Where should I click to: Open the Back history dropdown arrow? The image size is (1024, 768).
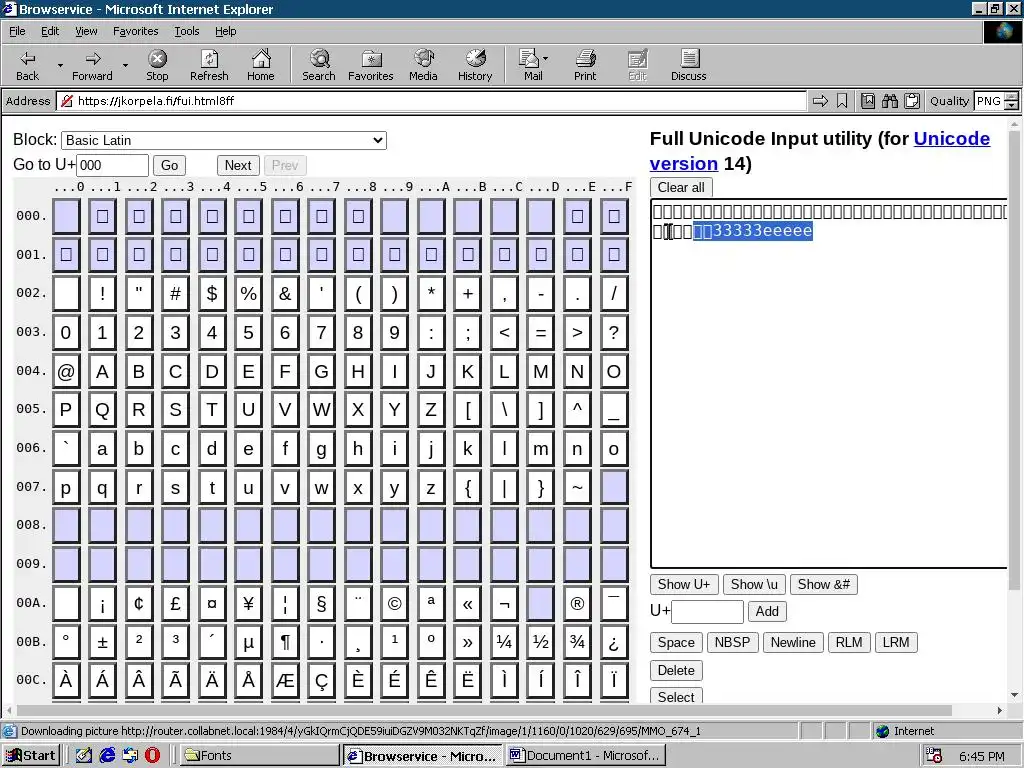tap(60, 65)
